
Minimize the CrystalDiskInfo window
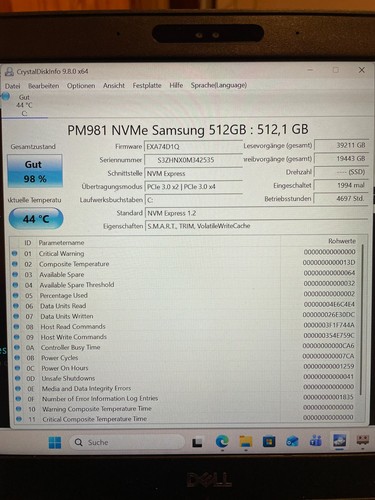[310, 70]
